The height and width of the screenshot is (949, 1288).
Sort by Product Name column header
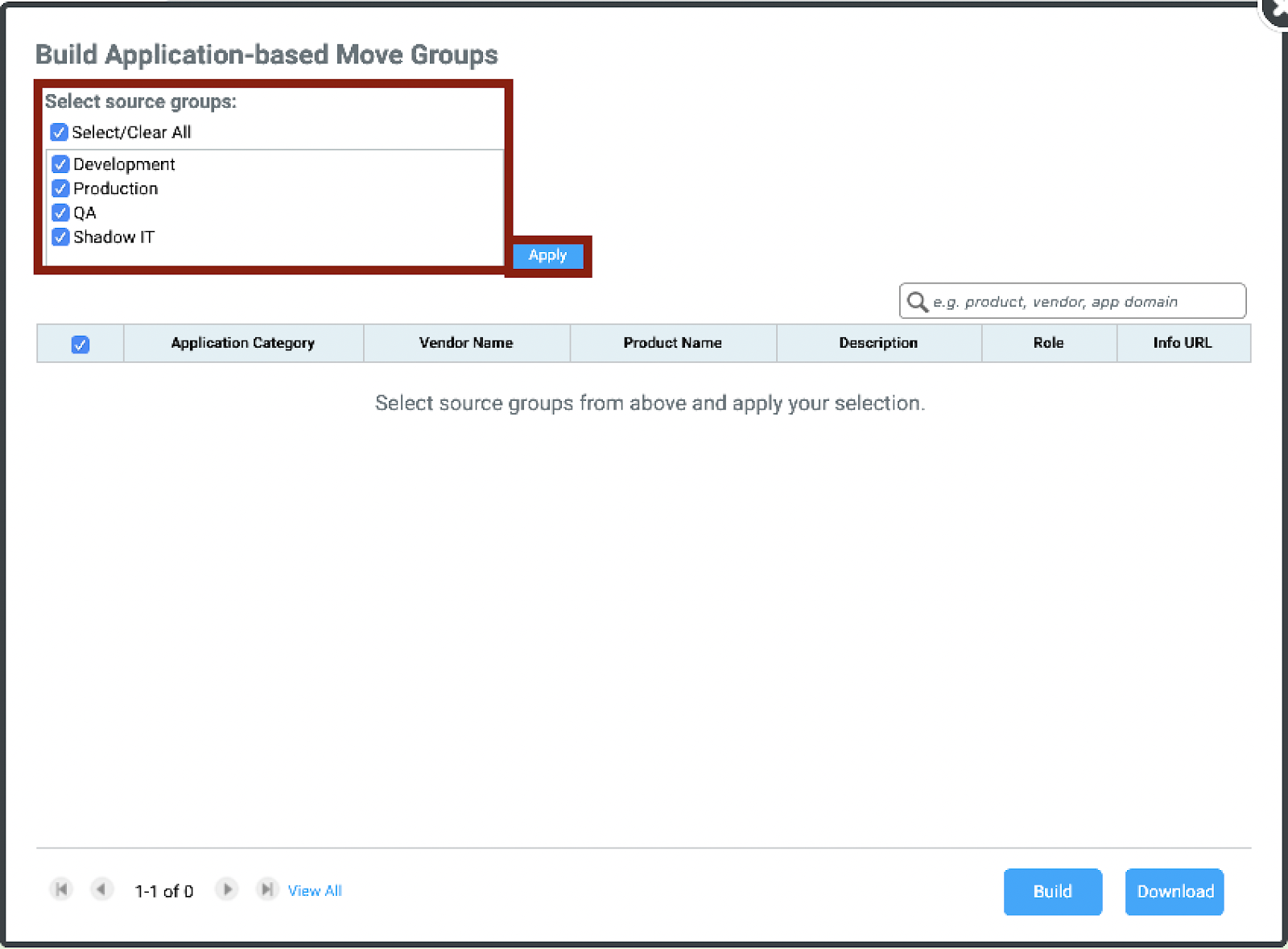(672, 343)
